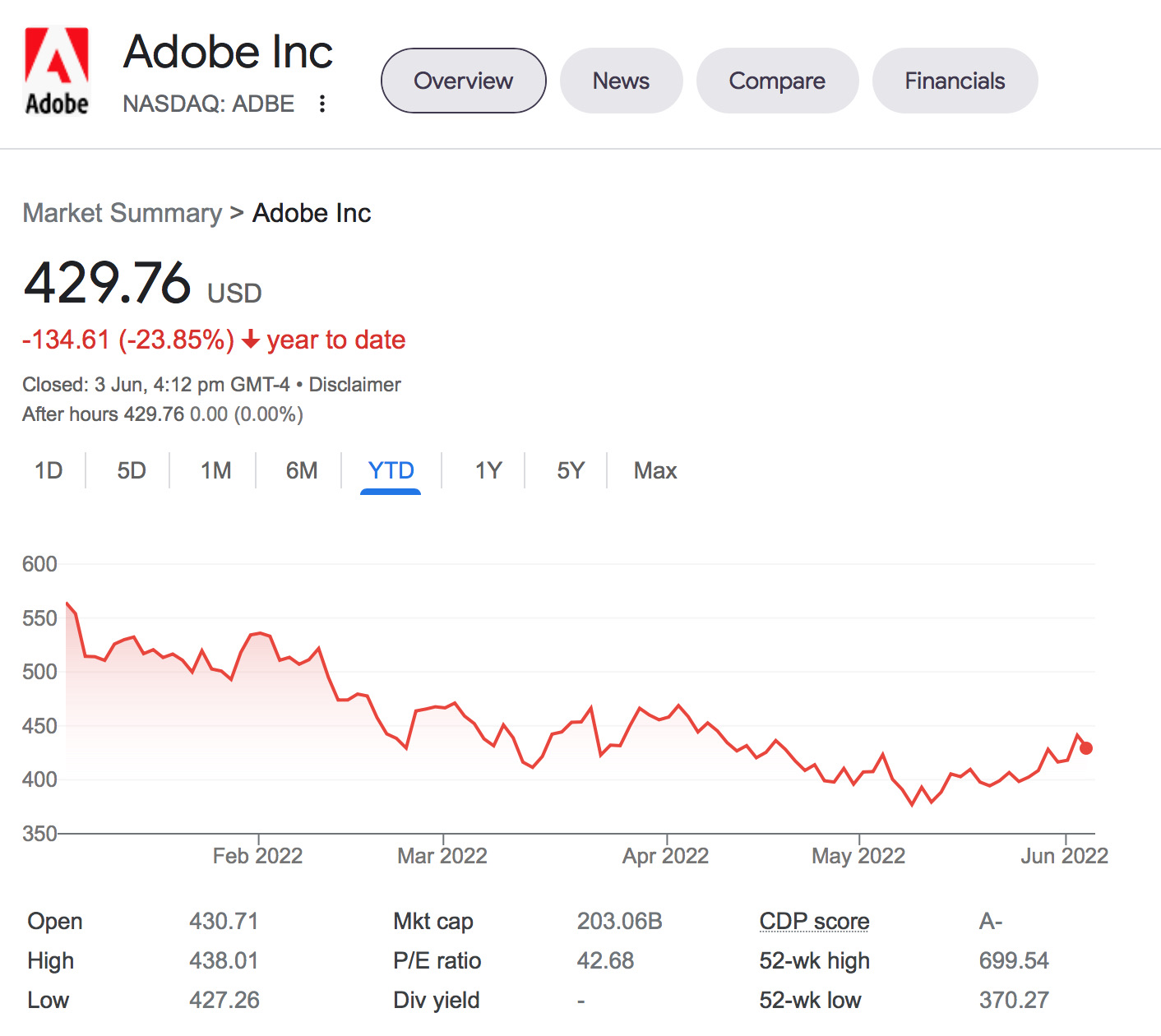Screen dimensions: 1161x1036
Task: Display the 1Y price chart
Action: (x=488, y=470)
